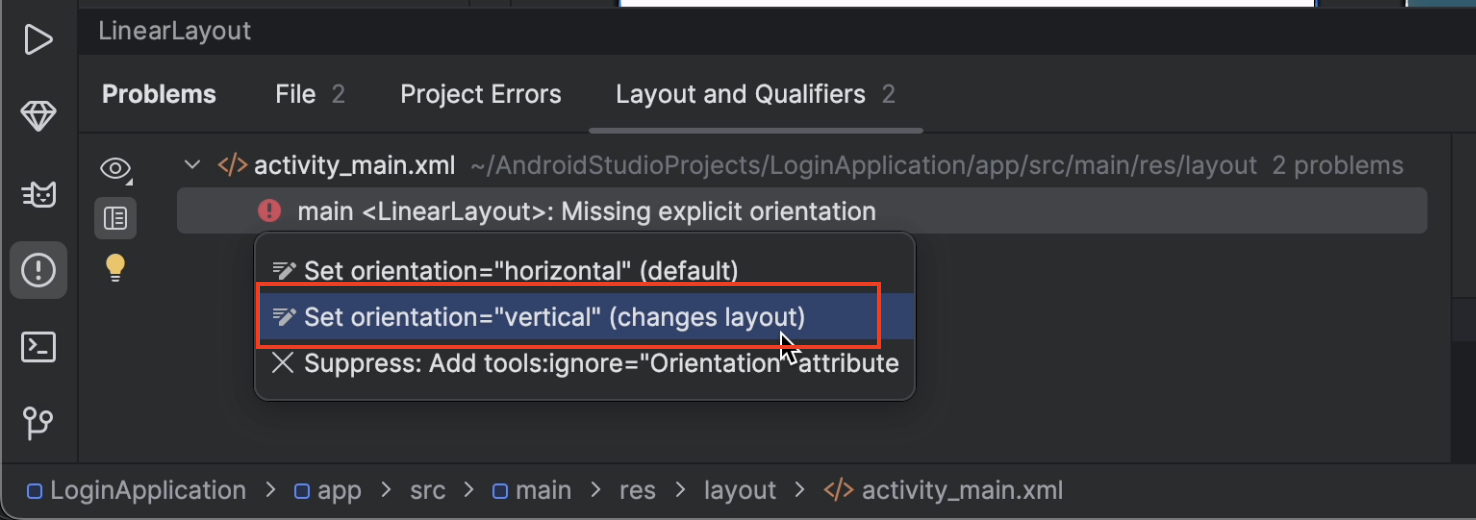Screen dimensions: 1476x520
Task: Toggle the editor preview panel icon
Action: [116, 218]
